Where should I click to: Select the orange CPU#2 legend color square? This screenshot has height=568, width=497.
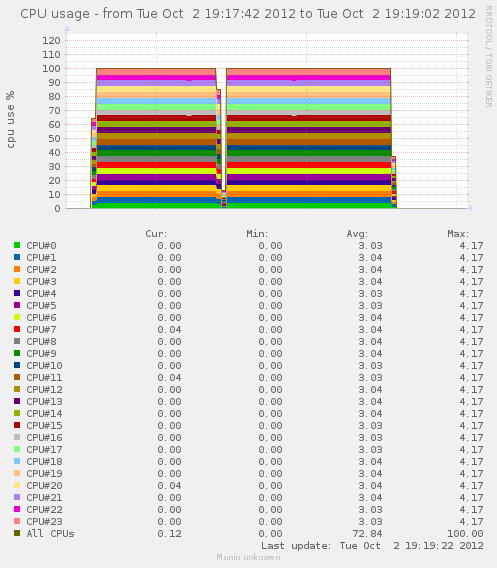tap(17, 269)
